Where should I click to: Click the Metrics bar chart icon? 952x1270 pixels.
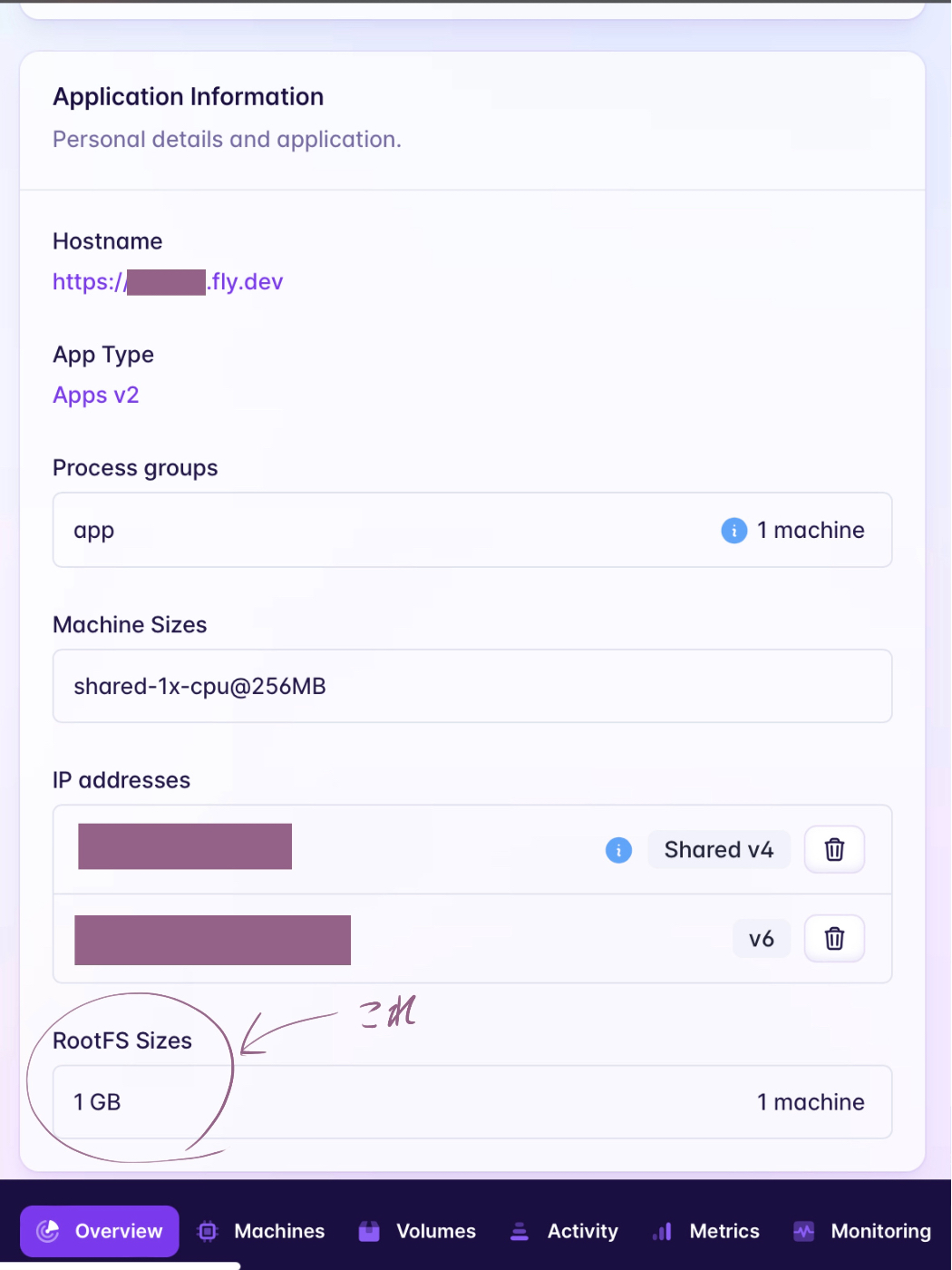663,1231
